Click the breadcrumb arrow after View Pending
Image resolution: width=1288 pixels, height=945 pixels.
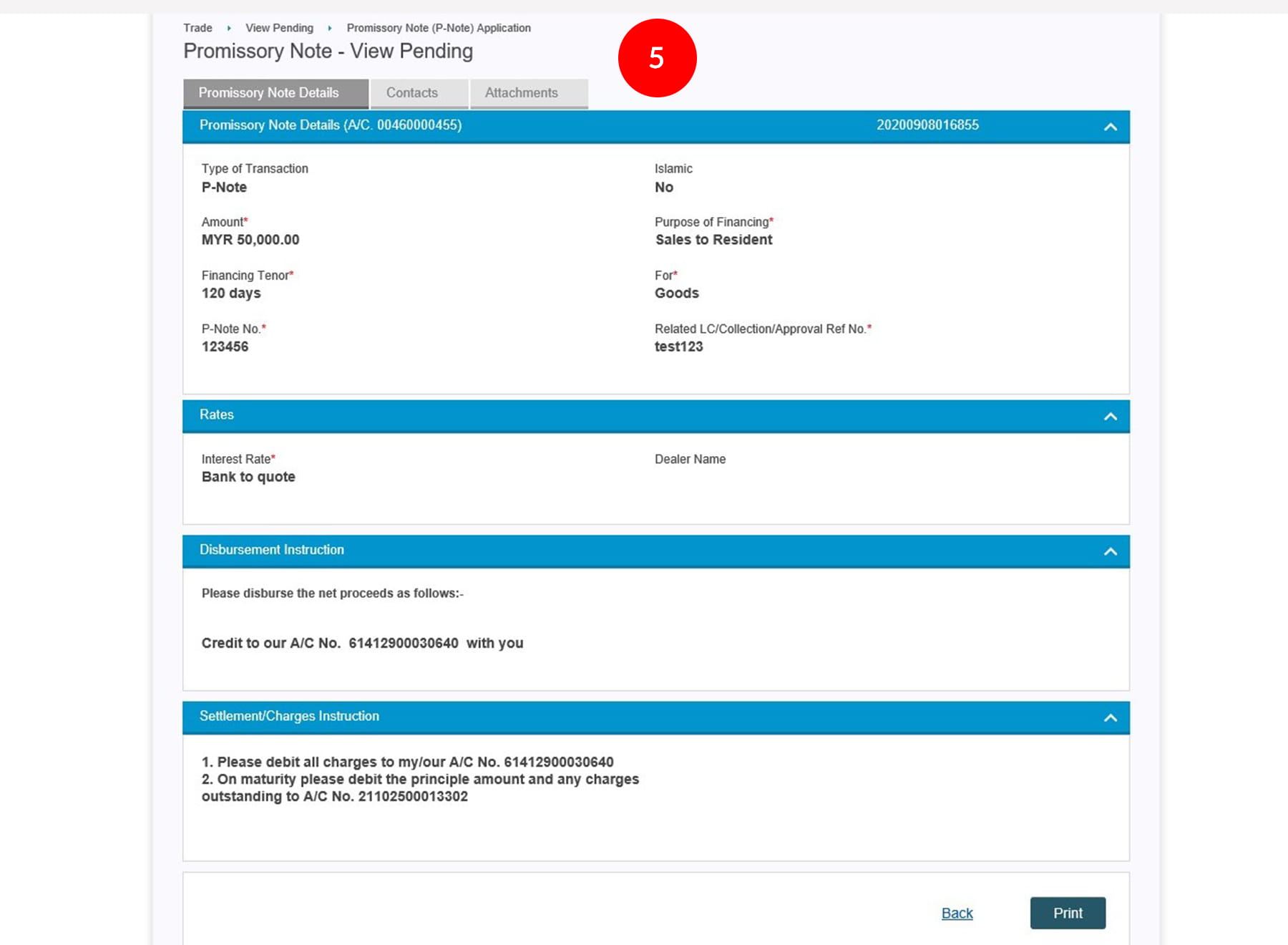tap(330, 28)
